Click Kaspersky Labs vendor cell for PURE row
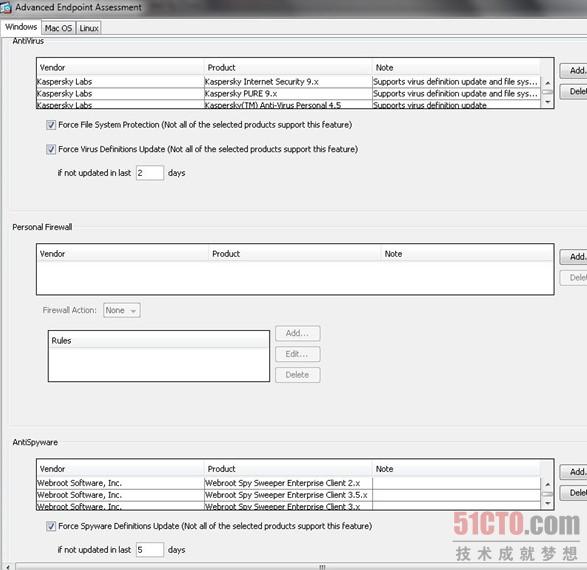This screenshot has width=587, height=570. pos(120,94)
